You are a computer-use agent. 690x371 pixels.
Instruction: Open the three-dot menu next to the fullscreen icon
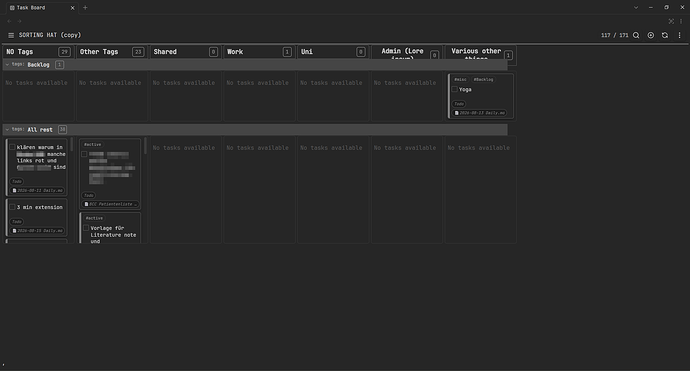681,21
